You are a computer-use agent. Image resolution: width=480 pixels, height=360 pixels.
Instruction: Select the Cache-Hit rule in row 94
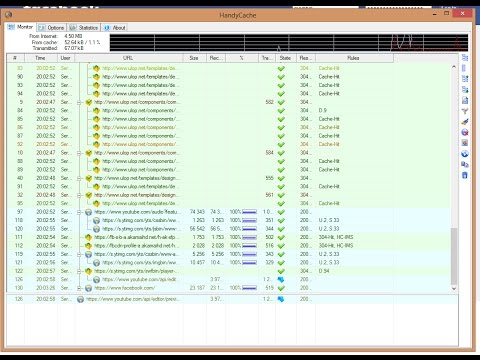point(329,94)
